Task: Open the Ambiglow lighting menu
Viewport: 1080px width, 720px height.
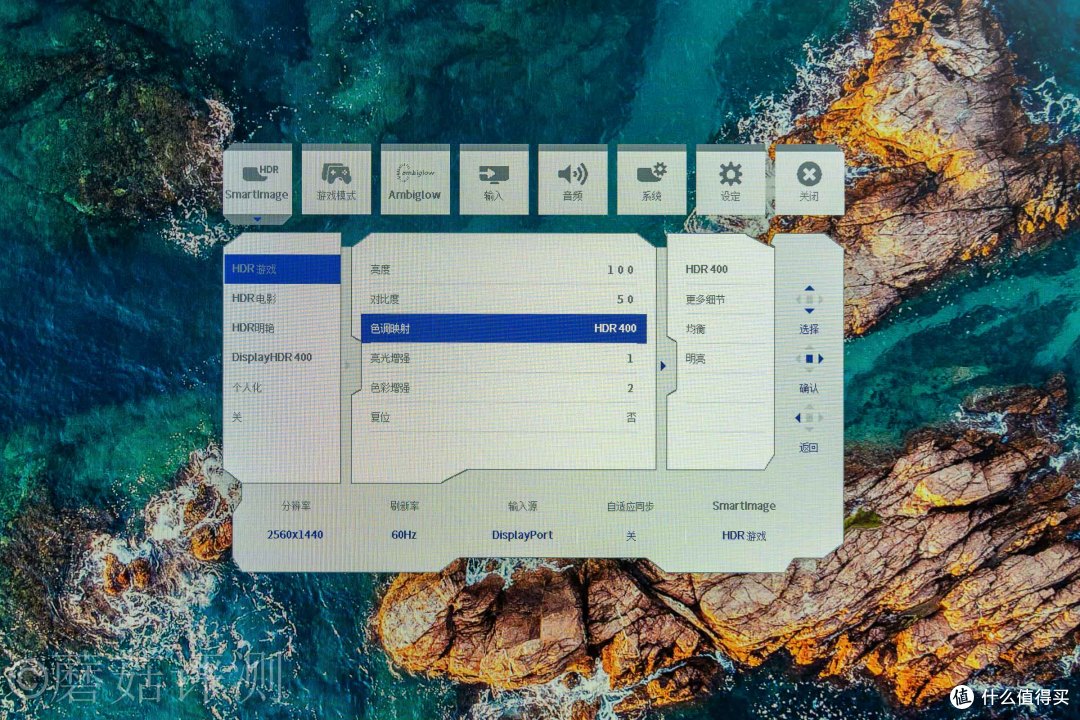Action: pyautogui.click(x=415, y=181)
